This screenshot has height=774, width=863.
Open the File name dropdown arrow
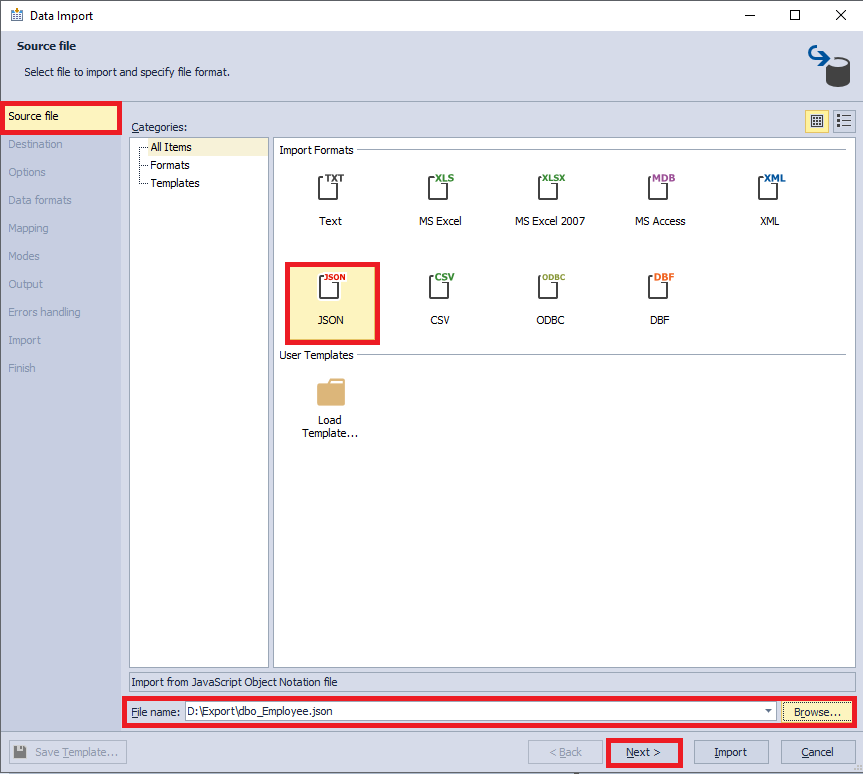tap(768, 711)
